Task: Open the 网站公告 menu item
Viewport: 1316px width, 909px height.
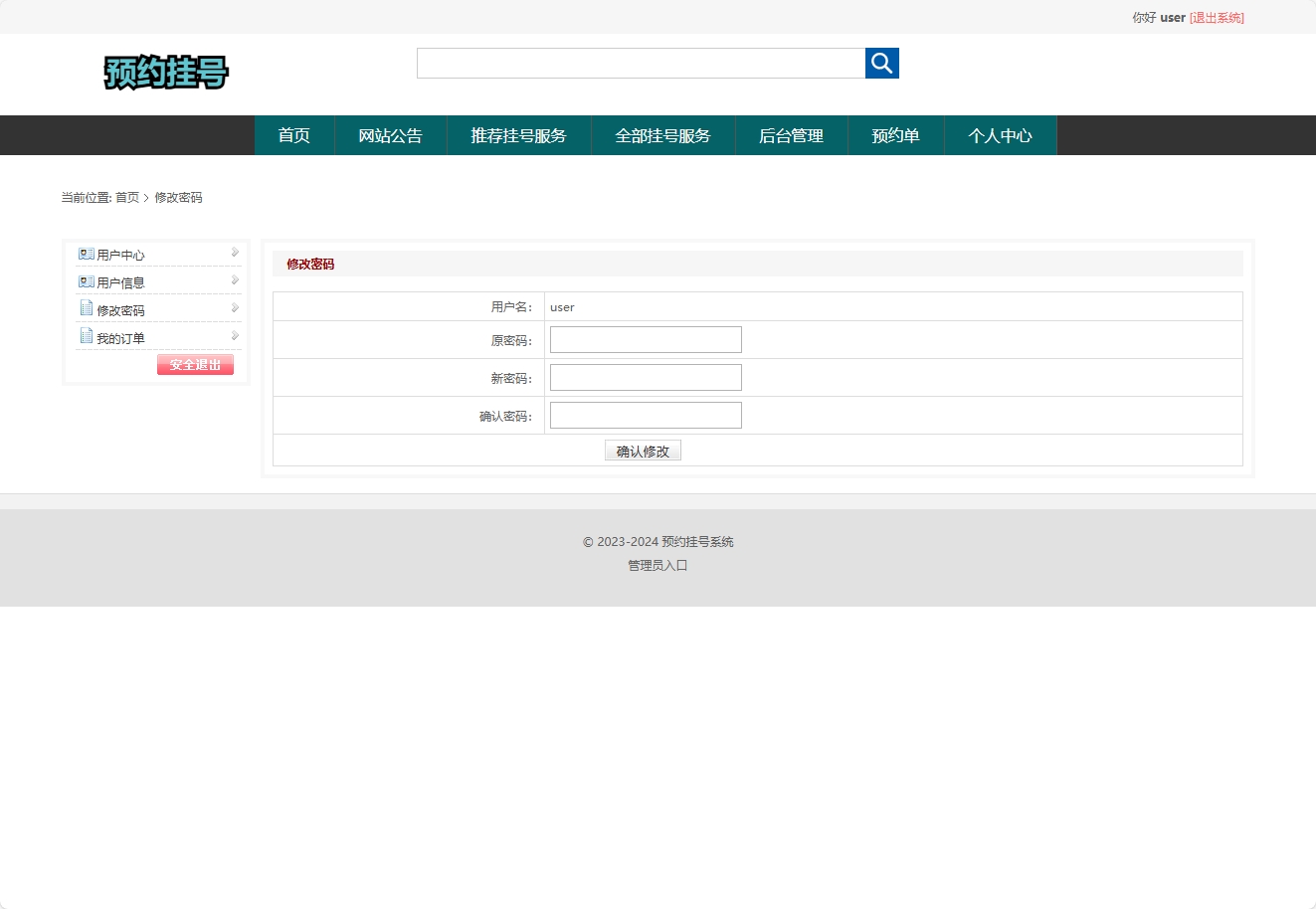Action: 390,135
